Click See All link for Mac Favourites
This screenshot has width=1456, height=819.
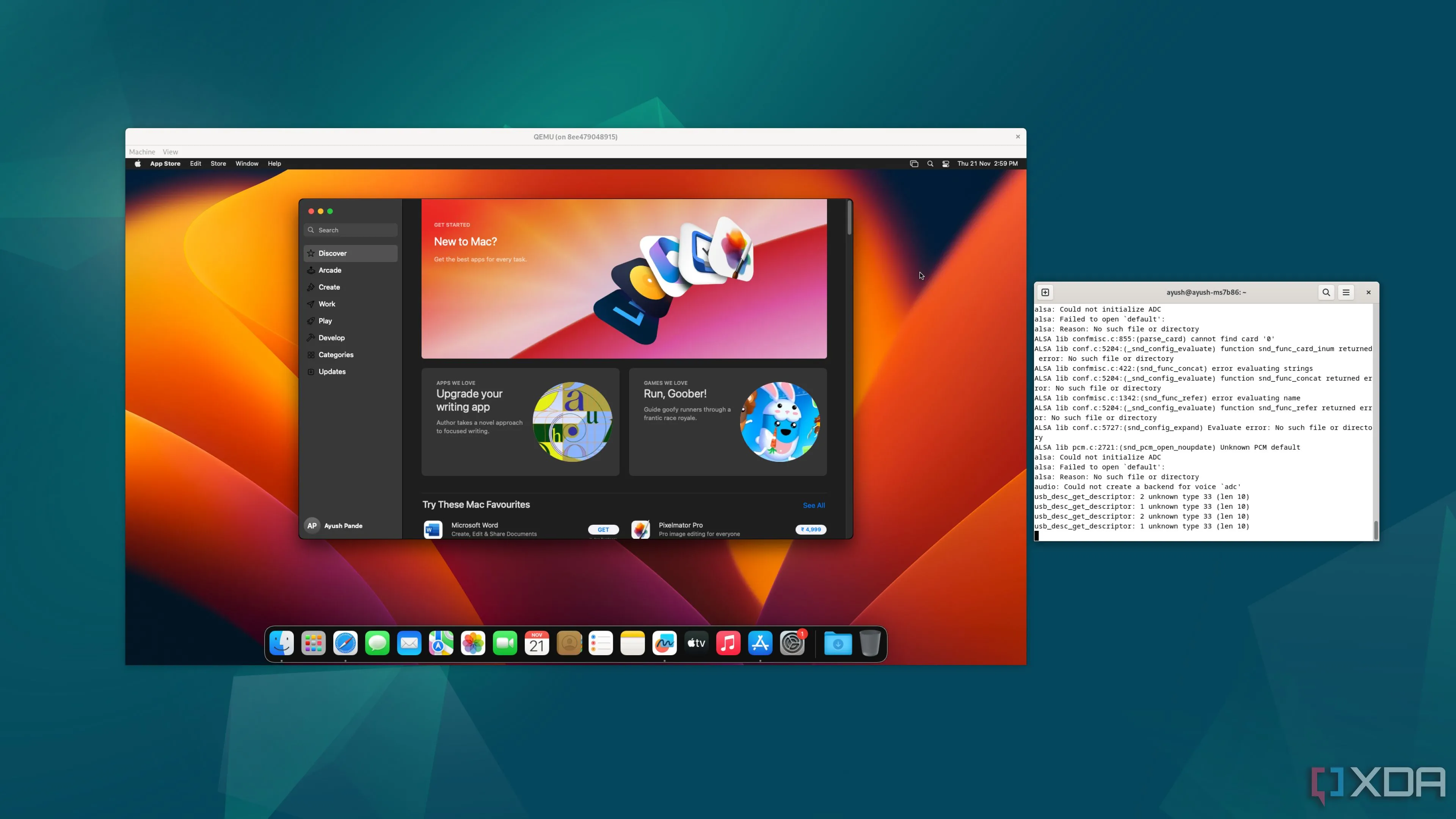pyautogui.click(x=813, y=505)
